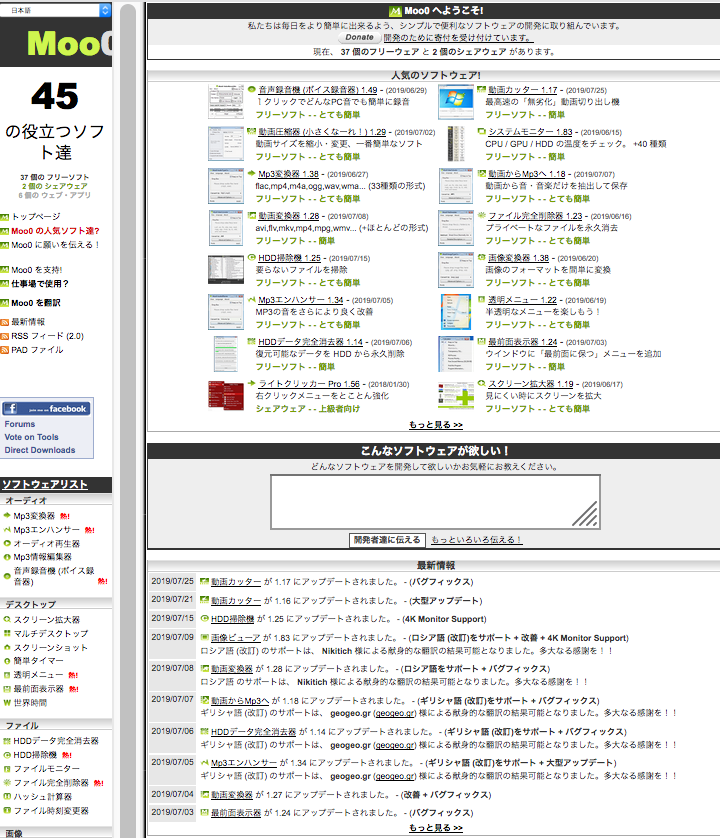This screenshot has height=838, width=720.
Task: Open Moo0 を支持! sidebar item
Action: [x=36, y=270]
